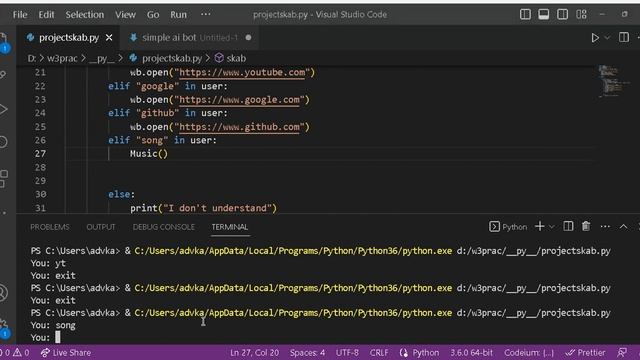The height and width of the screenshot is (360, 640).
Task: Open launch profile dropdown beside plus
Action: click(x=551, y=227)
